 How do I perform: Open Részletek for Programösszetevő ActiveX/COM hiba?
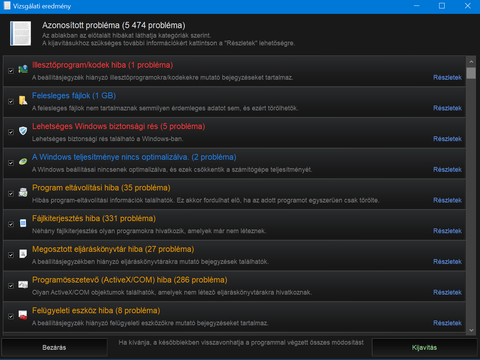[447, 292]
